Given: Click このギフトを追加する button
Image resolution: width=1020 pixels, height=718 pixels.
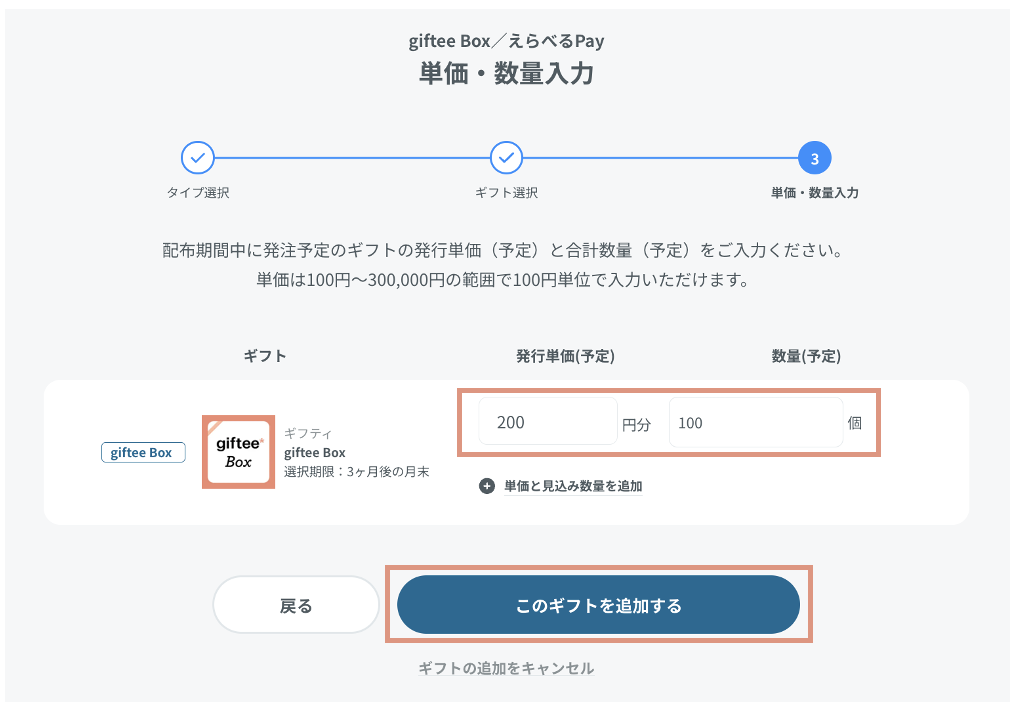Looking at the screenshot, I should [598, 605].
